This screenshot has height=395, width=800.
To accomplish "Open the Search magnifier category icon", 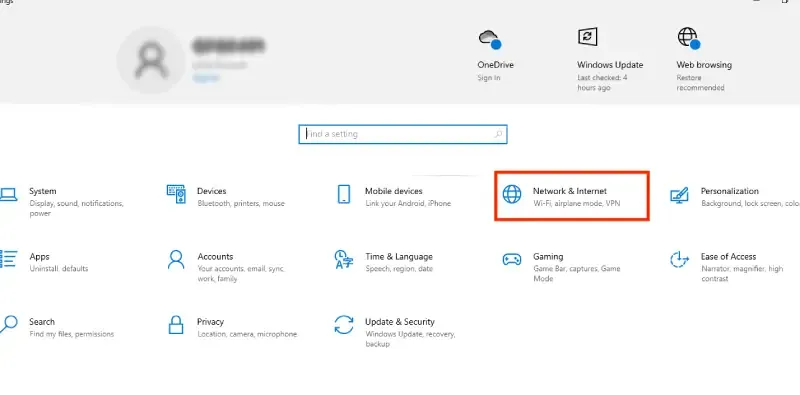I will tap(8, 325).
